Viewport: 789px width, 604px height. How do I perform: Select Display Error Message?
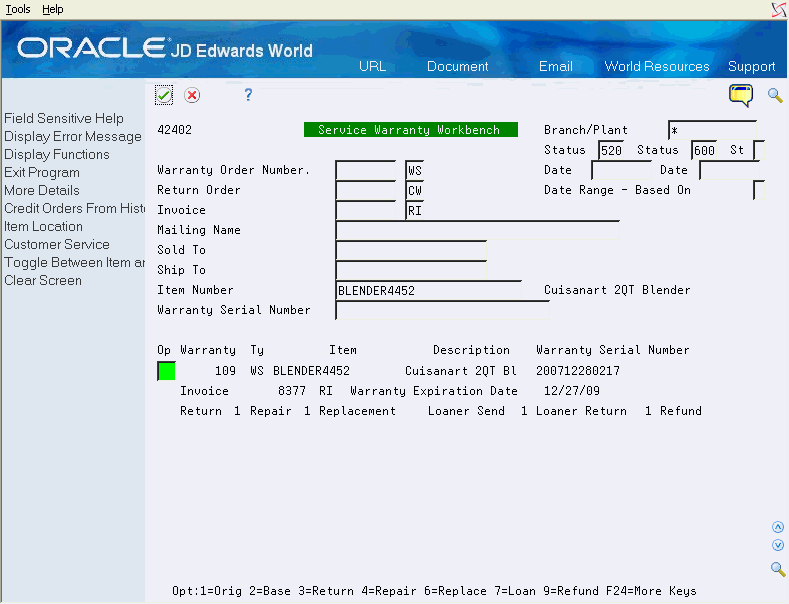tap(73, 136)
